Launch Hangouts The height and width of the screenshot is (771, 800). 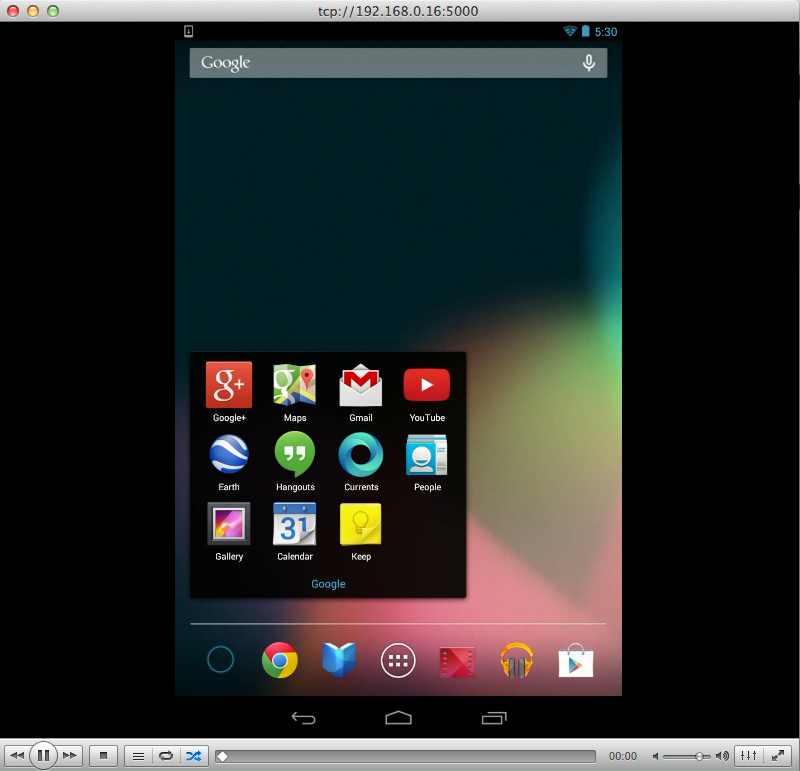point(294,454)
